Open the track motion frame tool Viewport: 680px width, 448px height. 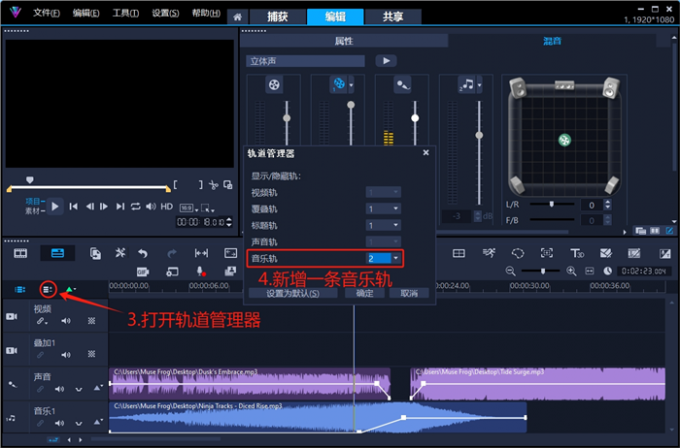tap(546, 253)
